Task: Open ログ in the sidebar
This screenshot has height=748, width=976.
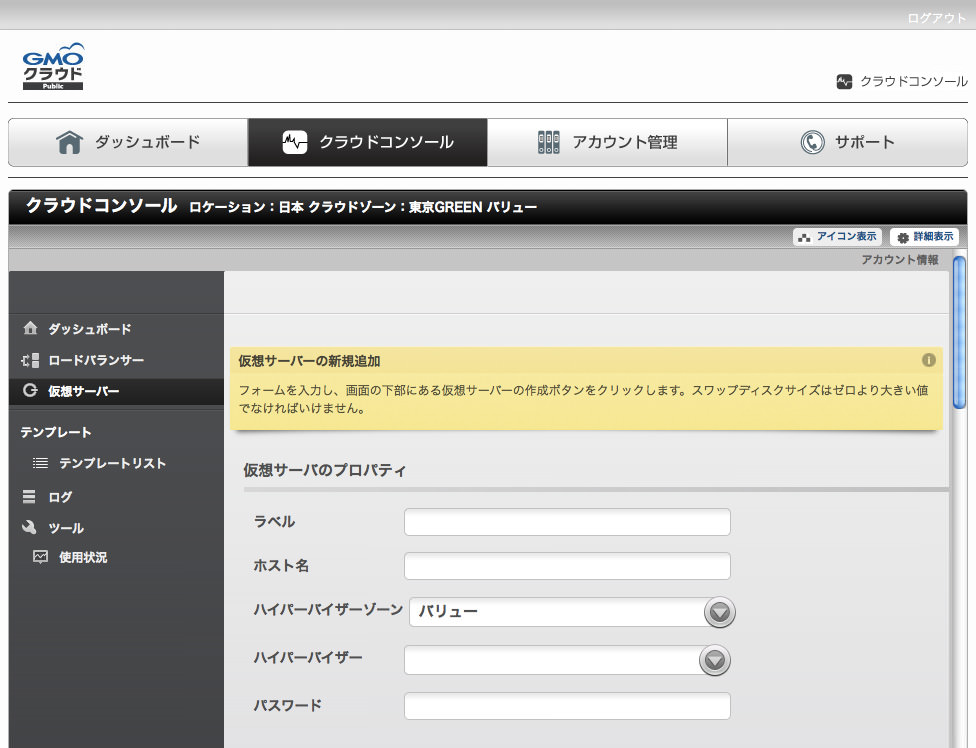Action: [x=59, y=496]
